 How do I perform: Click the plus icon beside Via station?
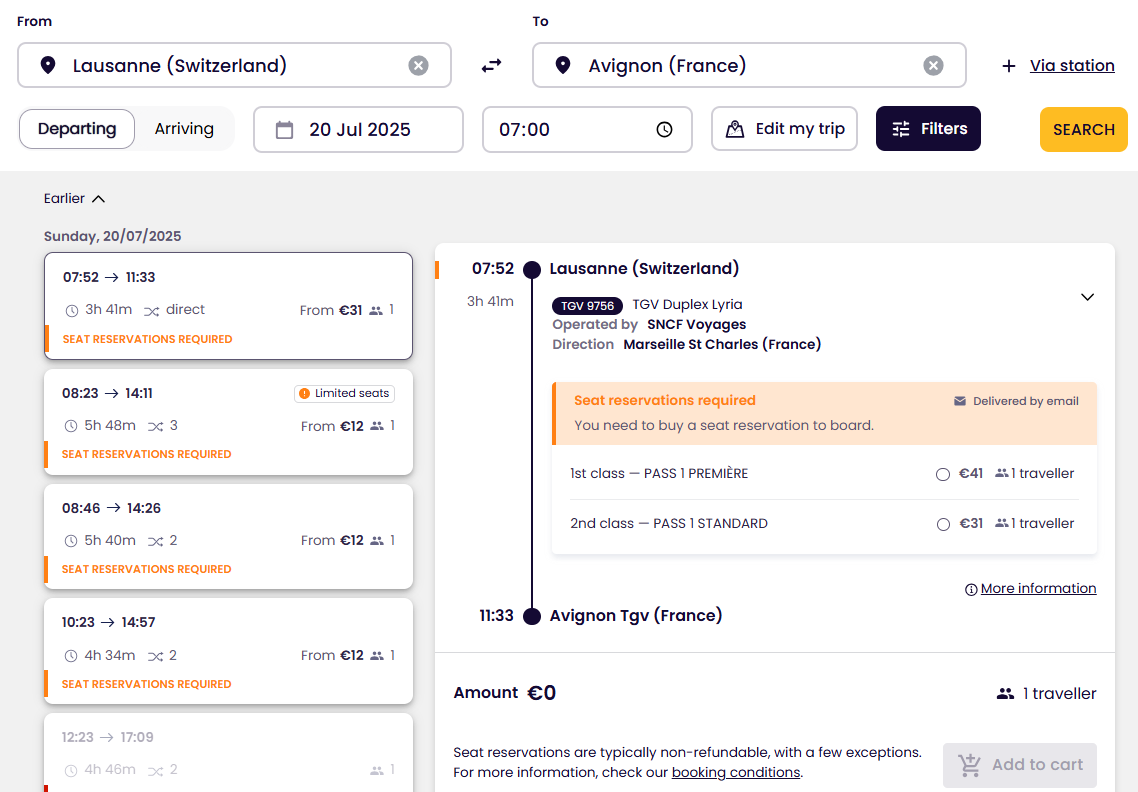coord(1009,66)
